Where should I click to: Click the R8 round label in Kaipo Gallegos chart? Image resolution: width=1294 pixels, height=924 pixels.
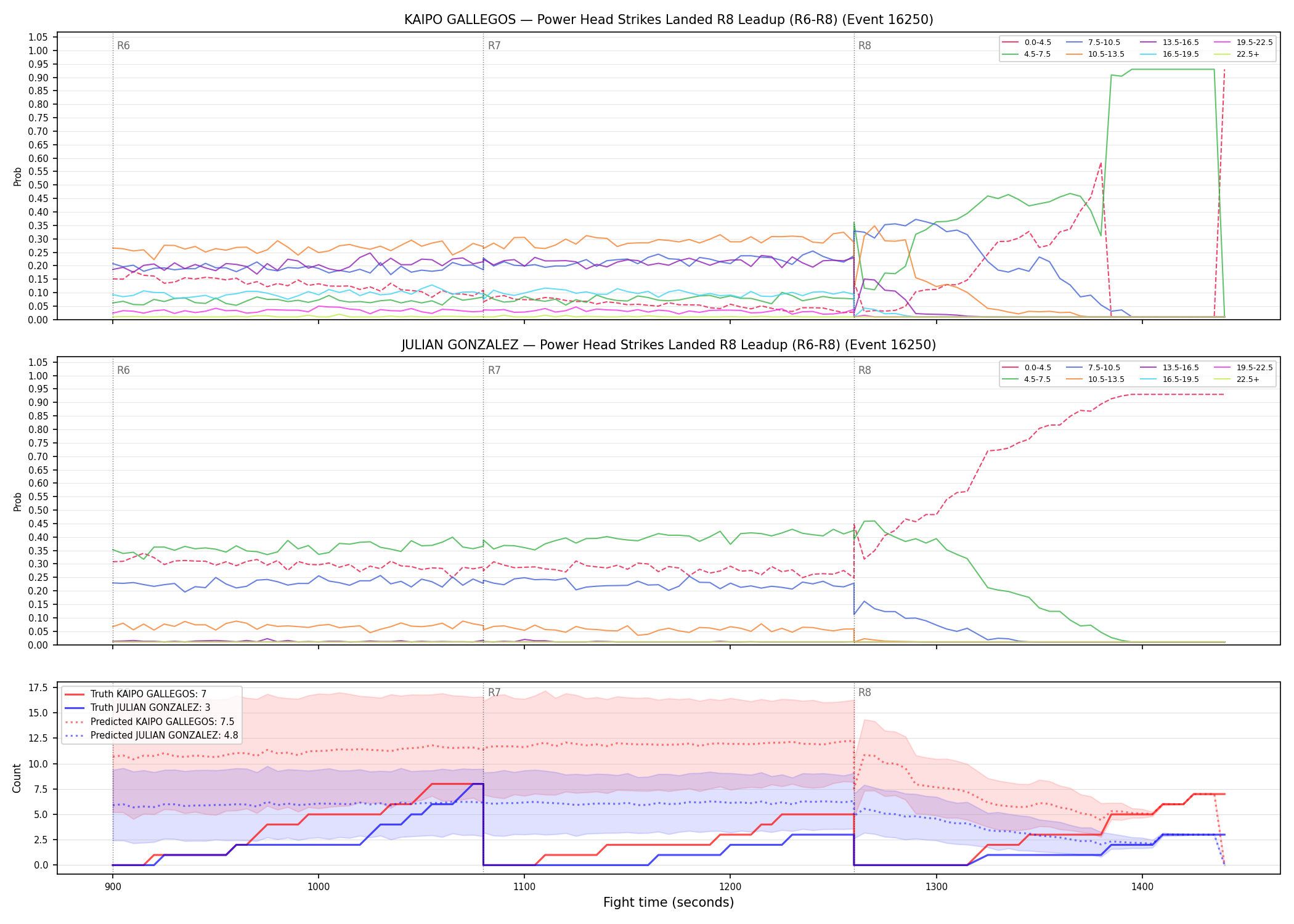click(x=865, y=46)
